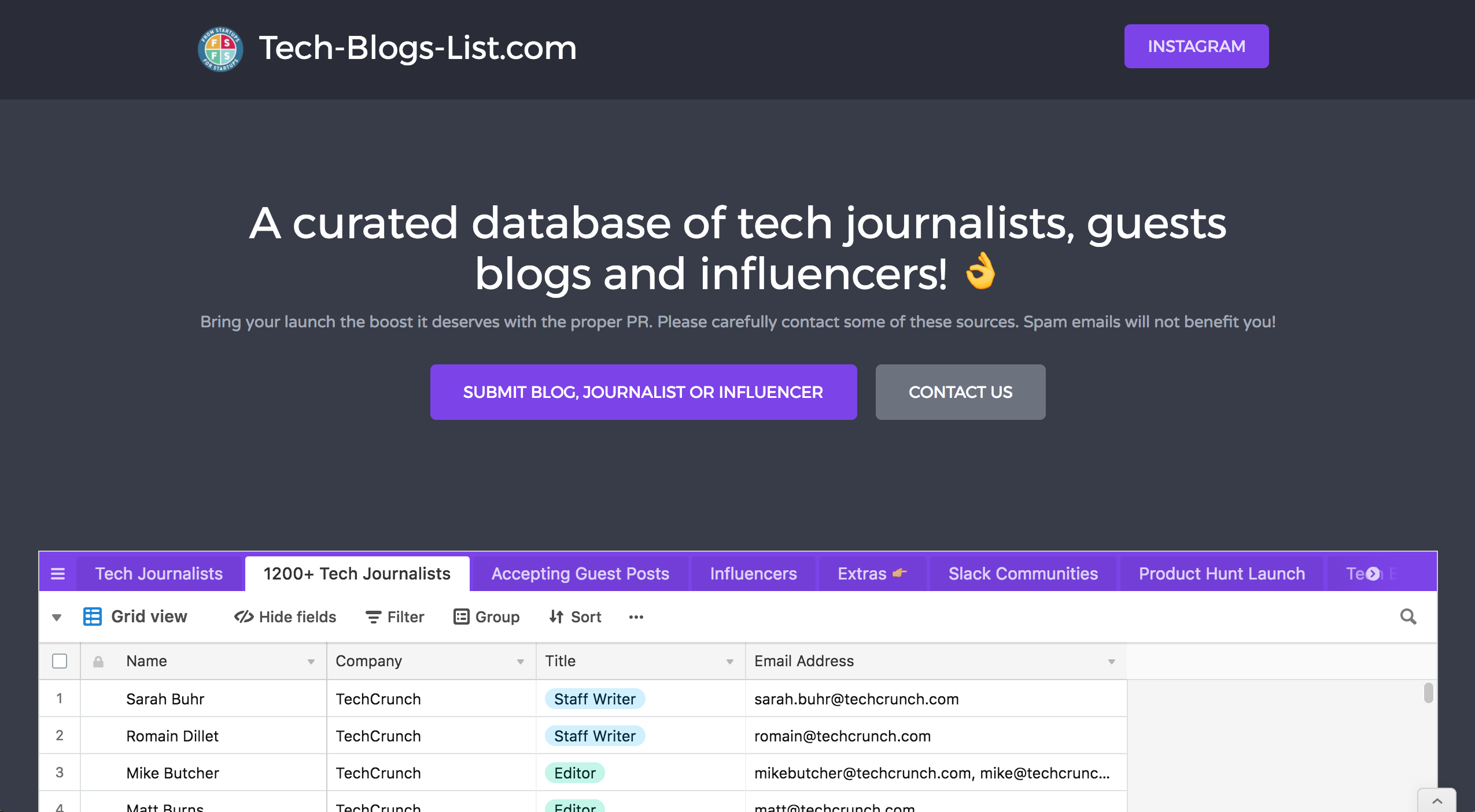Select the 1200+ Tech Journalists tab
Screen dimensions: 1475x812
357,574
